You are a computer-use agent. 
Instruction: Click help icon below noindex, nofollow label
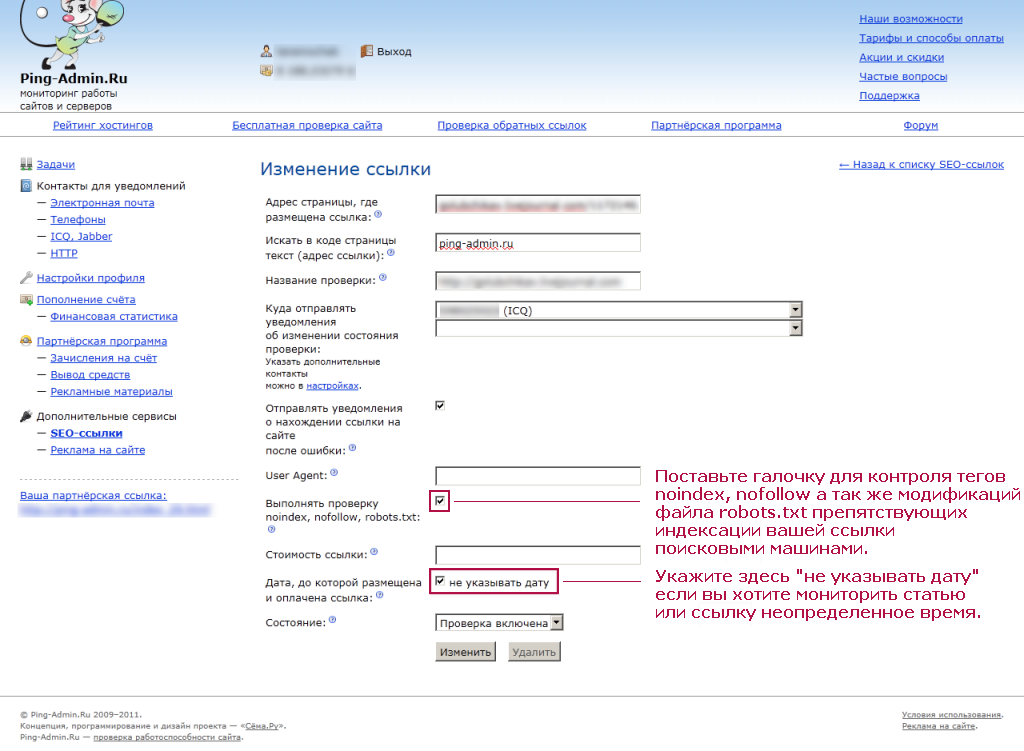pos(272,530)
